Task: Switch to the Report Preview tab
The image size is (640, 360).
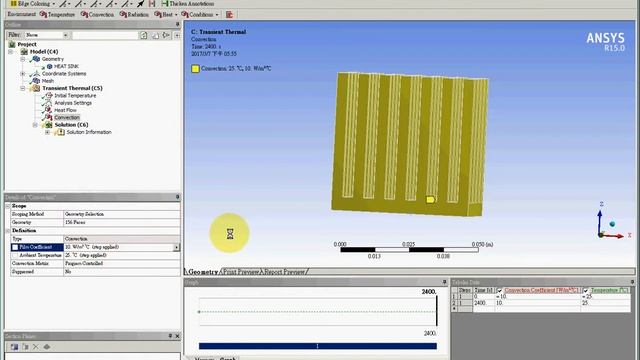Action: click(x=285, y=272)
